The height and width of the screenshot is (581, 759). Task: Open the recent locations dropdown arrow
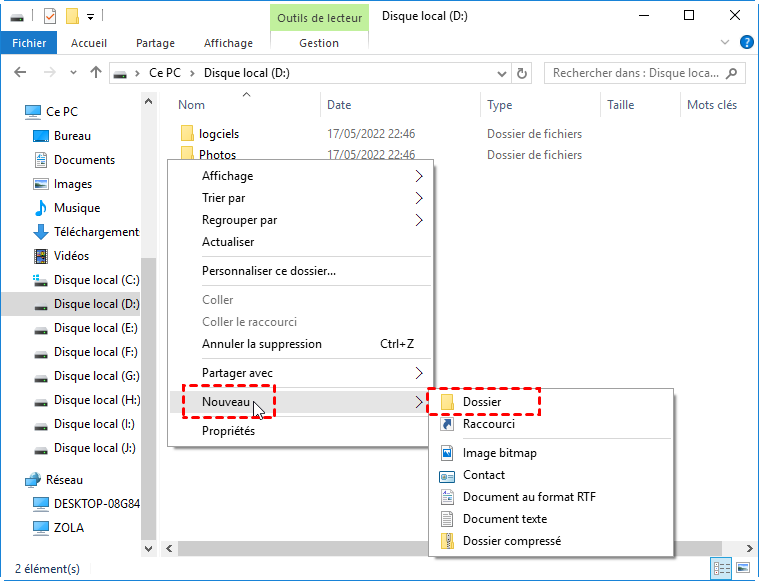pyautogui.click(x=74, y=73)
